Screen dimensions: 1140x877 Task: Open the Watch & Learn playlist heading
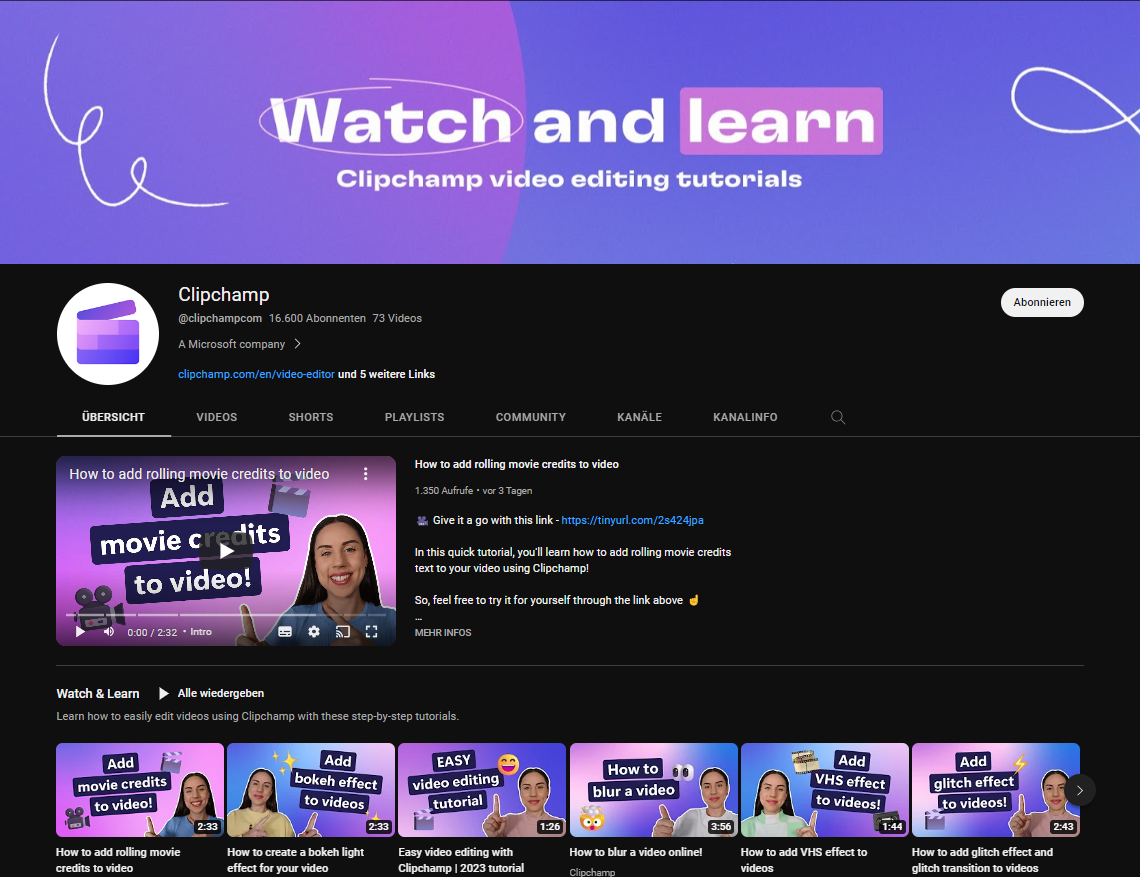point(98,694)
